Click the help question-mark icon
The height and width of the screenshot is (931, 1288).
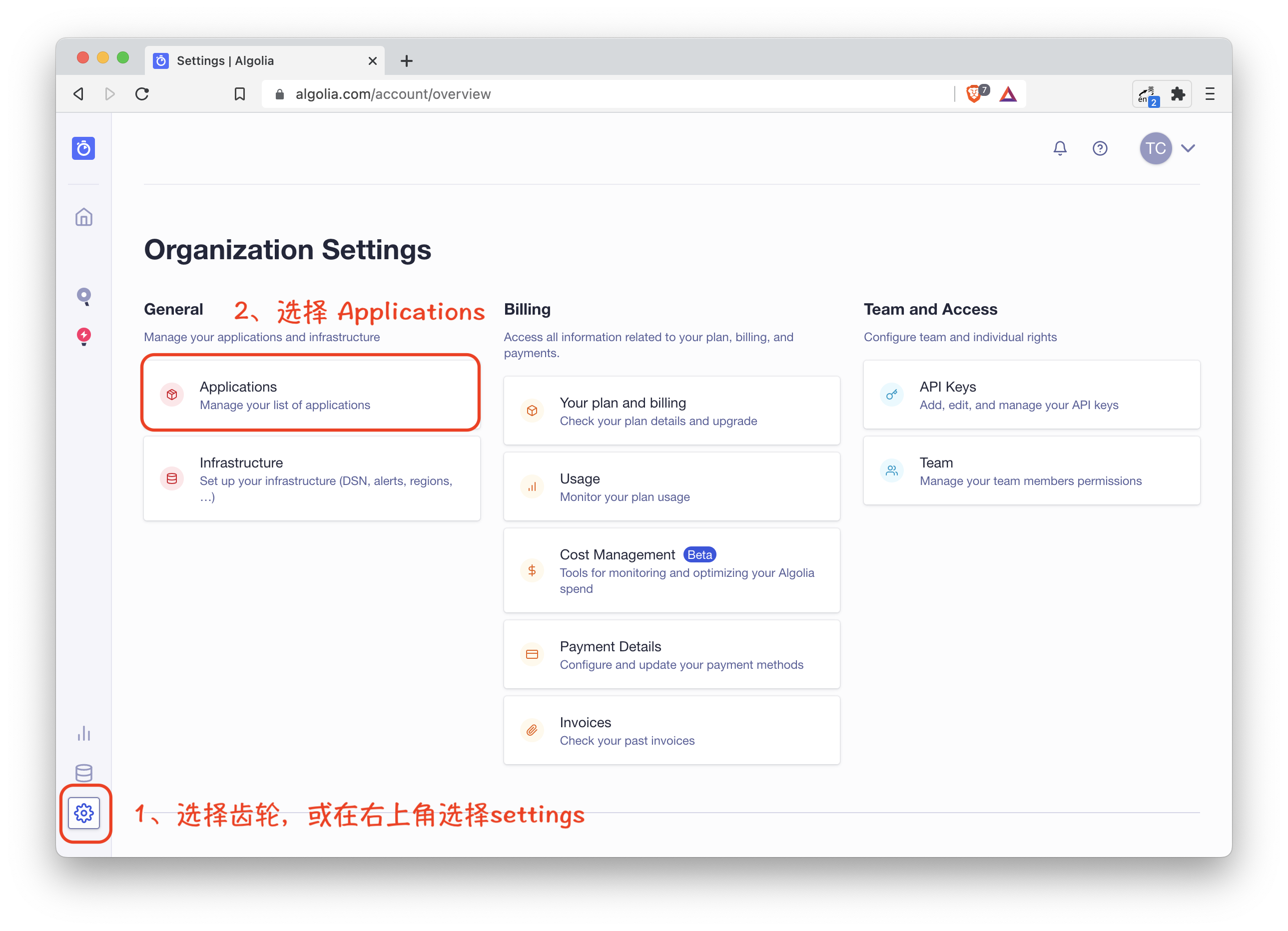click(x=1100, y=148)
